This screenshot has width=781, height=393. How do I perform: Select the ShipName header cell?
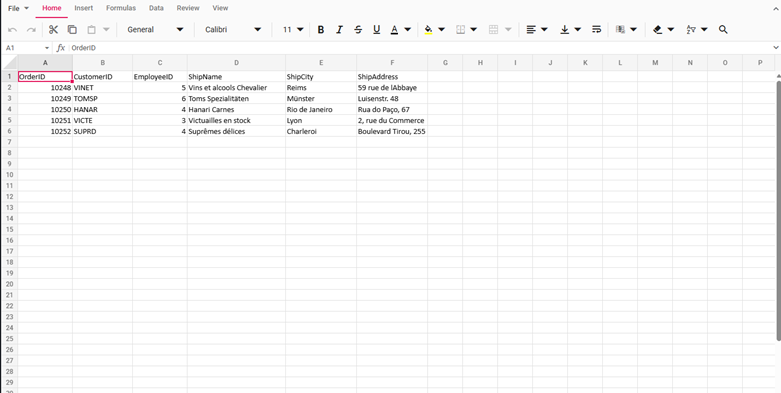tap(236, 77)
